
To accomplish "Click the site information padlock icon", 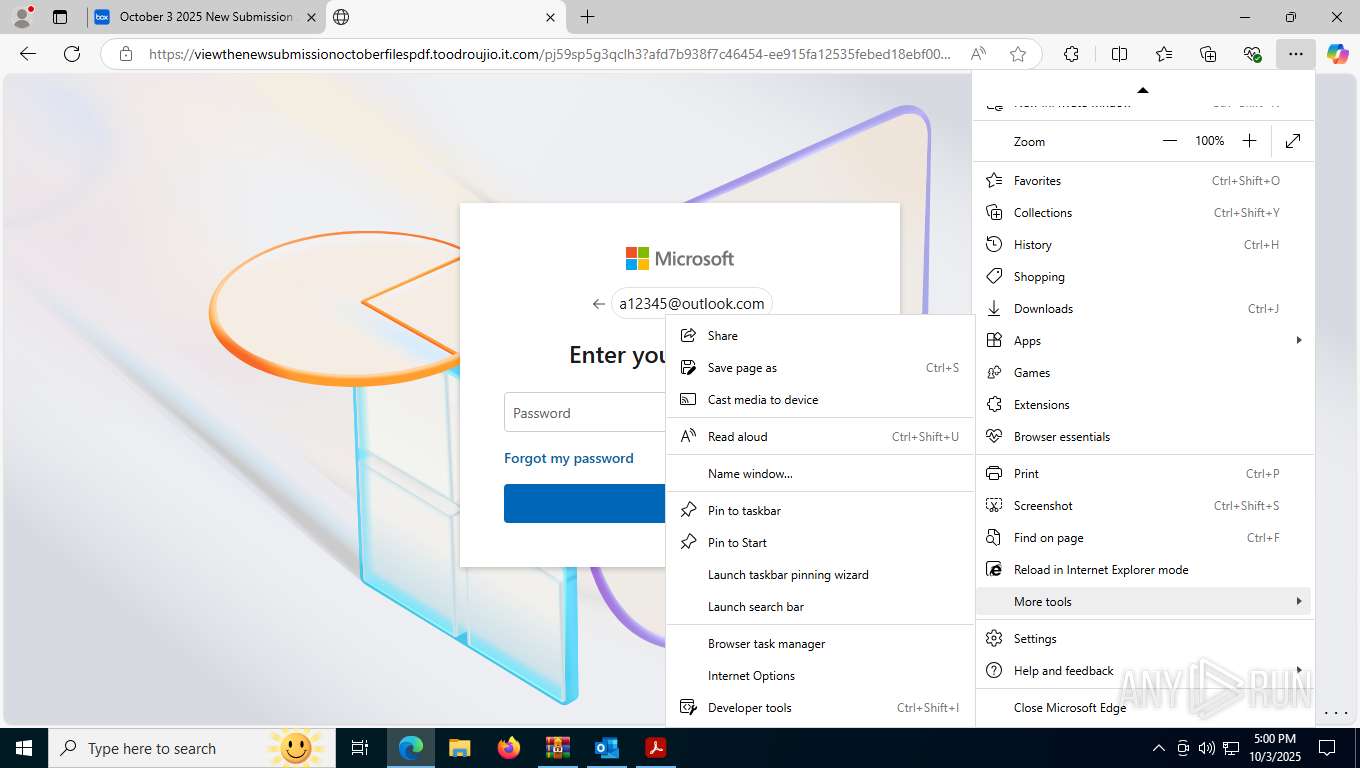I will [125, 54].
